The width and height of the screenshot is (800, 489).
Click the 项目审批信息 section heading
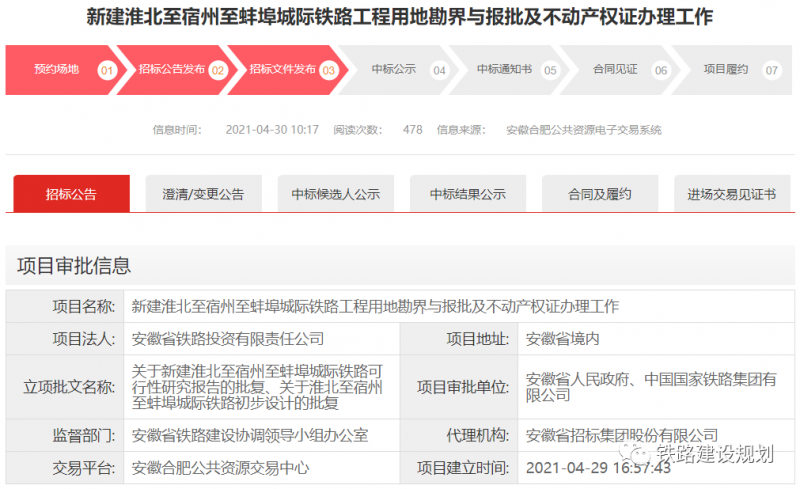click(x=74, y=266)
